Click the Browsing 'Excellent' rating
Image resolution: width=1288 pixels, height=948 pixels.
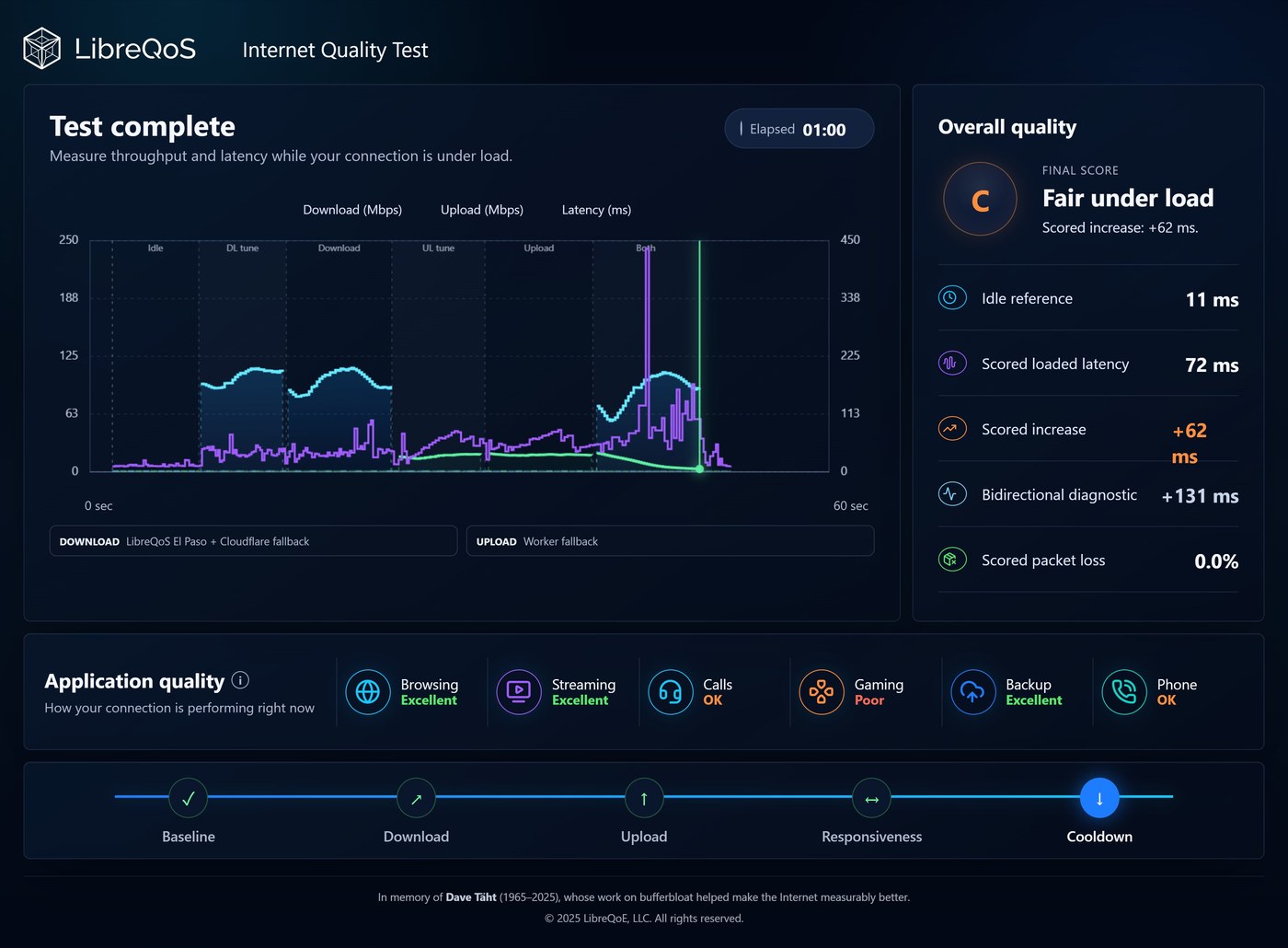pyautogui.click(x=429, y=700)
